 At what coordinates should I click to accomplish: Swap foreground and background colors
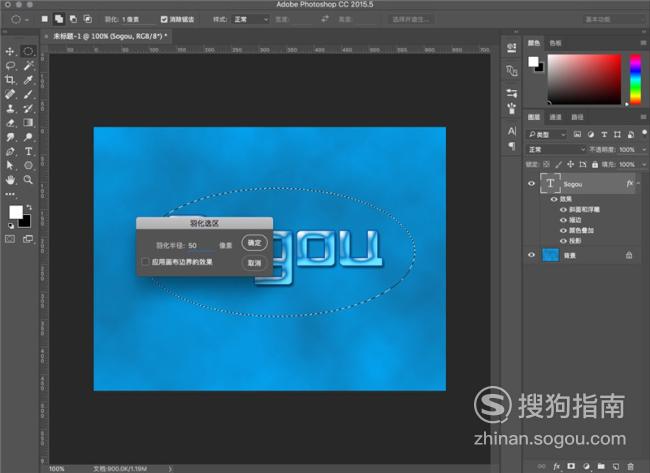pyautogui.click(x=29, y=207)
